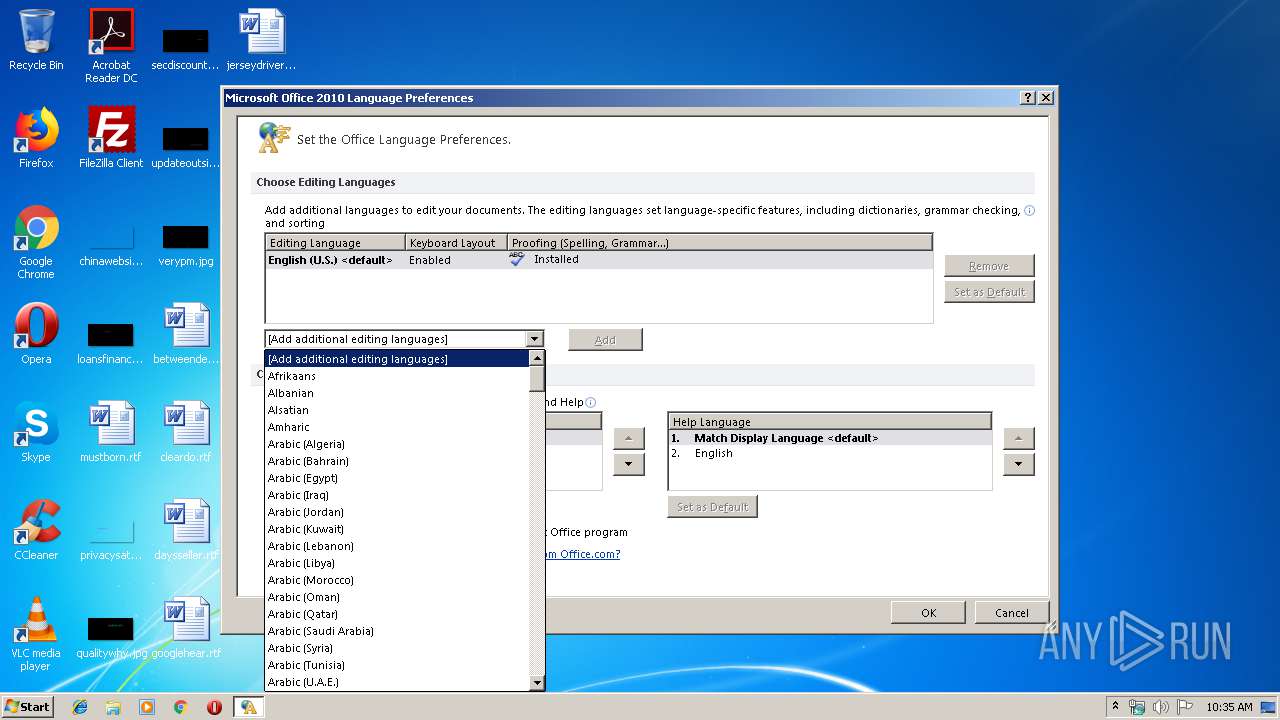
Task: Click the Opera icon in the taskbar
Action: [x=214, y=707]
